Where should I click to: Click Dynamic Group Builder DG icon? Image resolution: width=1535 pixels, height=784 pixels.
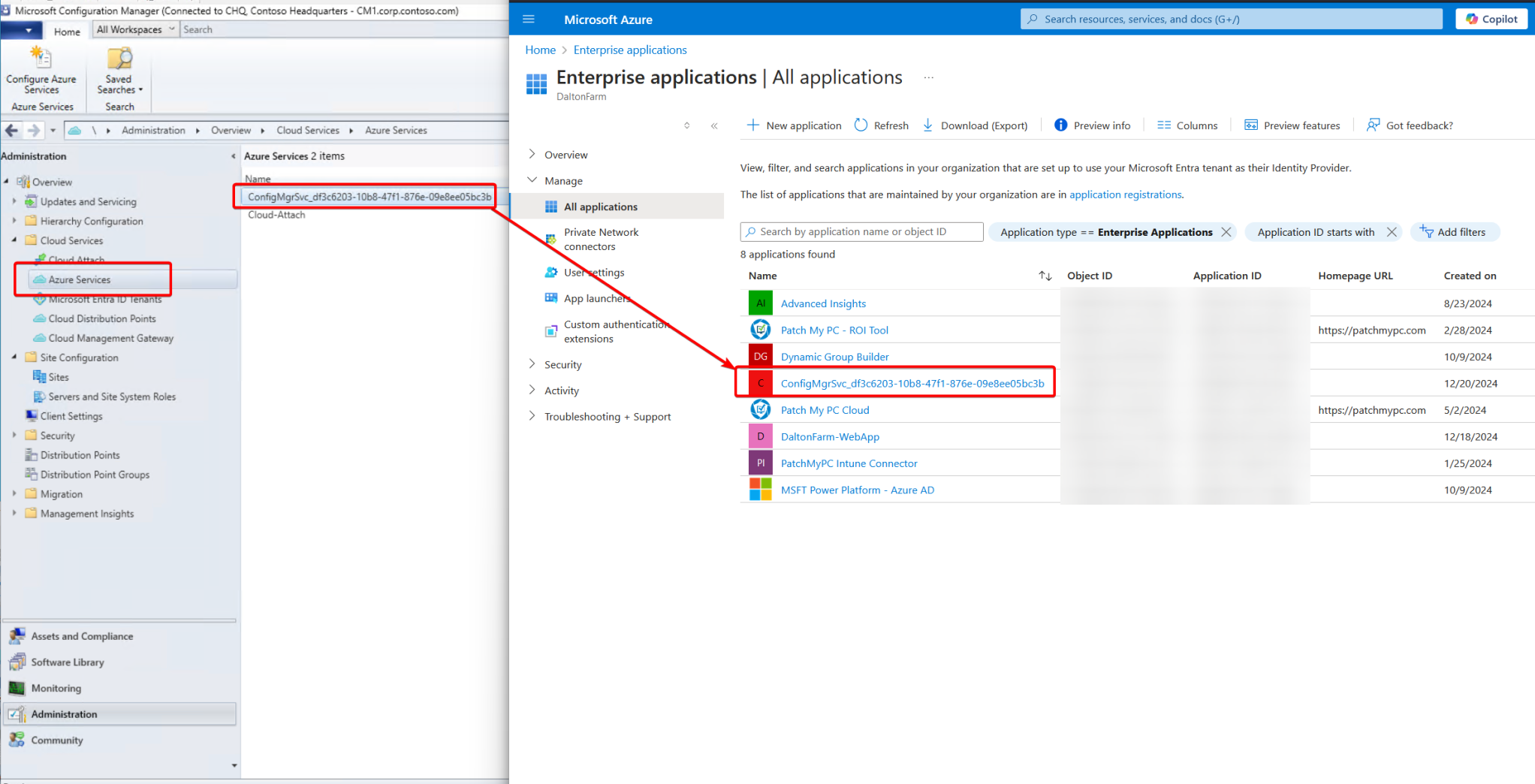(760, 357)
